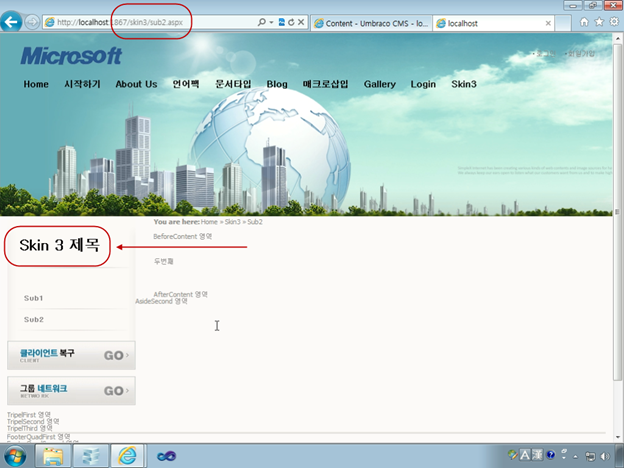Open server manager taskbar icon
Image resolution: width=624 pixels, height=468 pixels.
click(90, 456)
